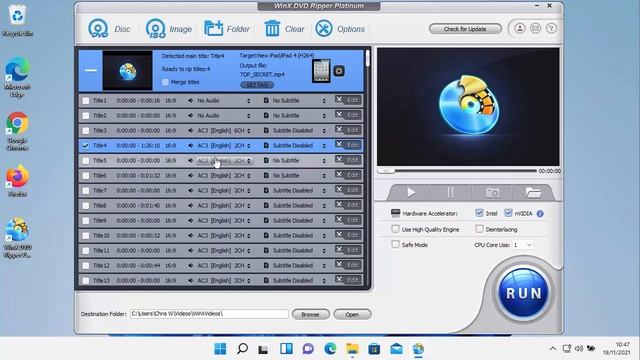Open WinX DVD Ripper desktop shortcut

click(x=17, y=238)
